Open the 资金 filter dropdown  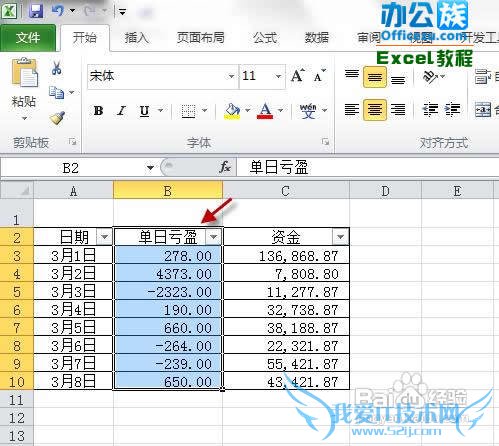tap(340, 237)
